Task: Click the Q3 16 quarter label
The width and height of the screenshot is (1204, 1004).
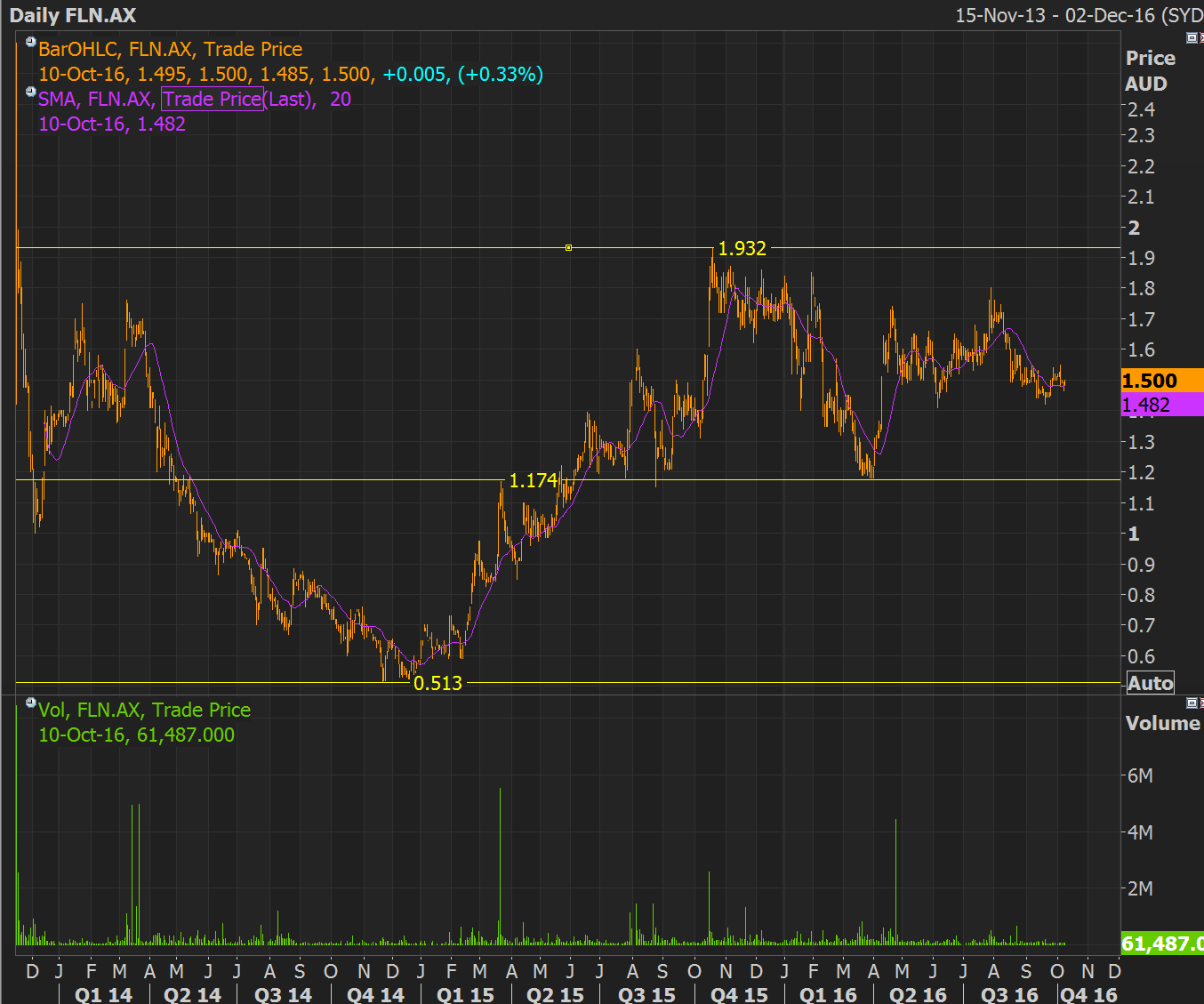Action: pos(1009,994)
